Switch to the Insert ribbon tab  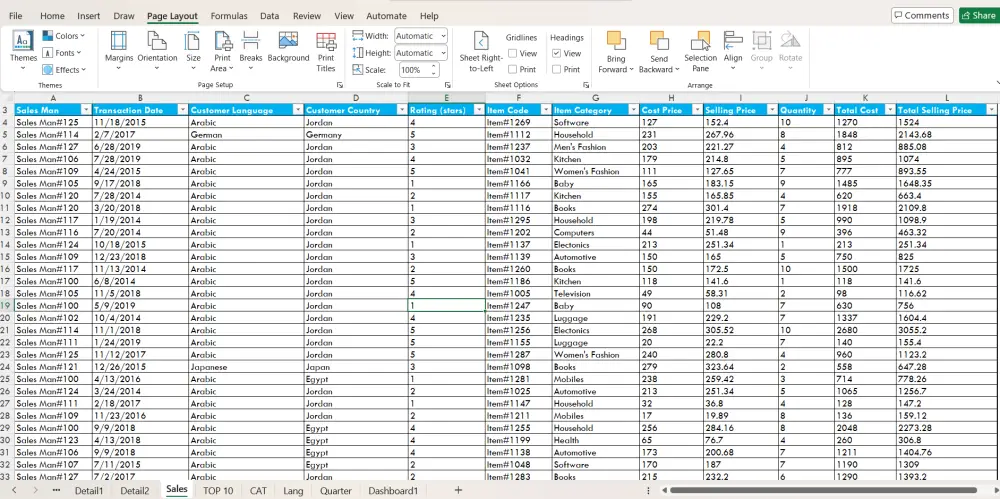click(x=89, y=16)
